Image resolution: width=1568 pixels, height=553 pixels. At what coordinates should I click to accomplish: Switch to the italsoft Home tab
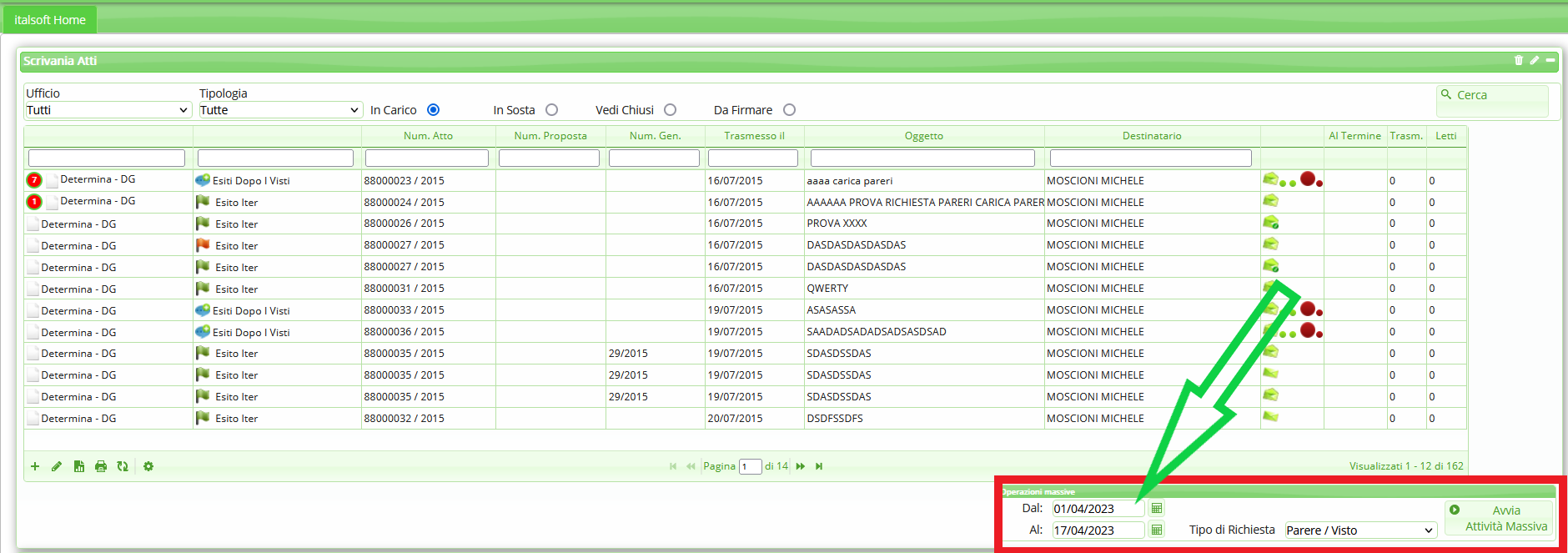tap(50, 20)
